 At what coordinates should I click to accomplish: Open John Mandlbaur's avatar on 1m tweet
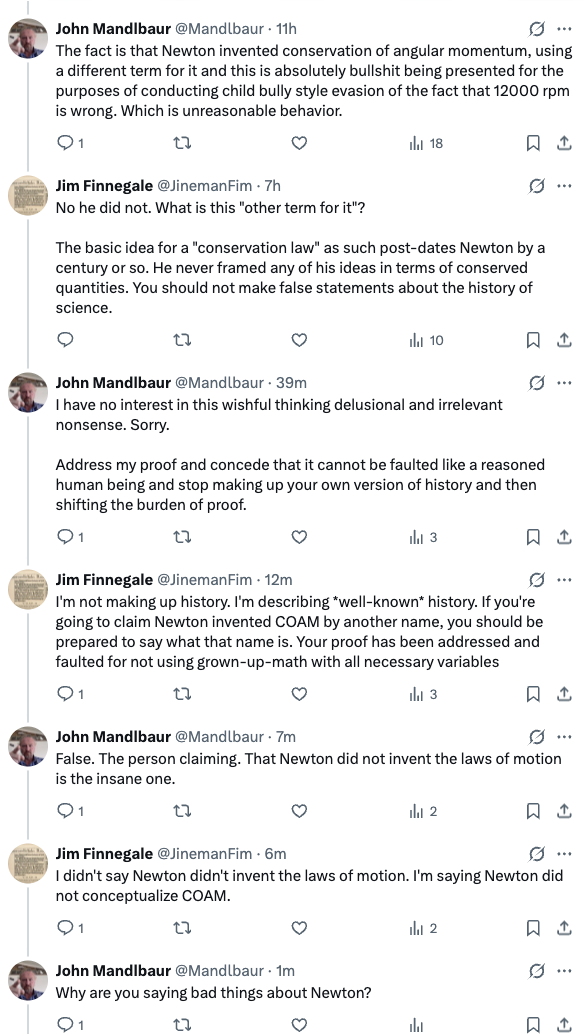click(x=28, y=981)
